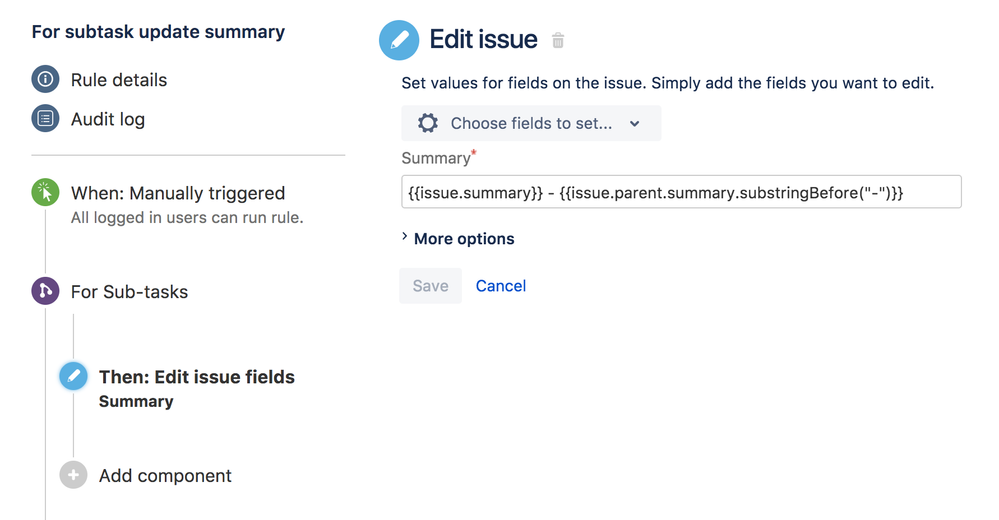This screenshot has height=520, width=999.
Task: Click the chevron arrow beside Choose fields
Action: click(x=635, y=124)
